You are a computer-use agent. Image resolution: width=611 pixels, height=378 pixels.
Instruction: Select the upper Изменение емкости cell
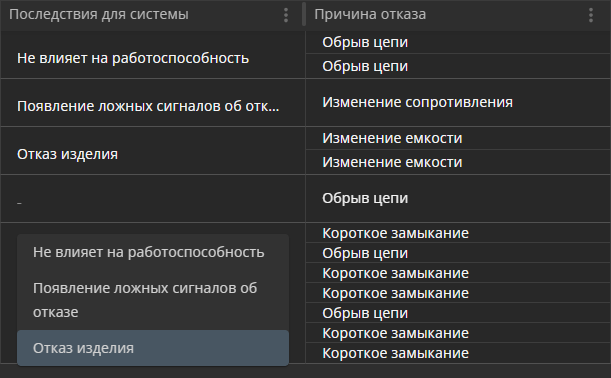pyautogui.click(x=458, y=138)
